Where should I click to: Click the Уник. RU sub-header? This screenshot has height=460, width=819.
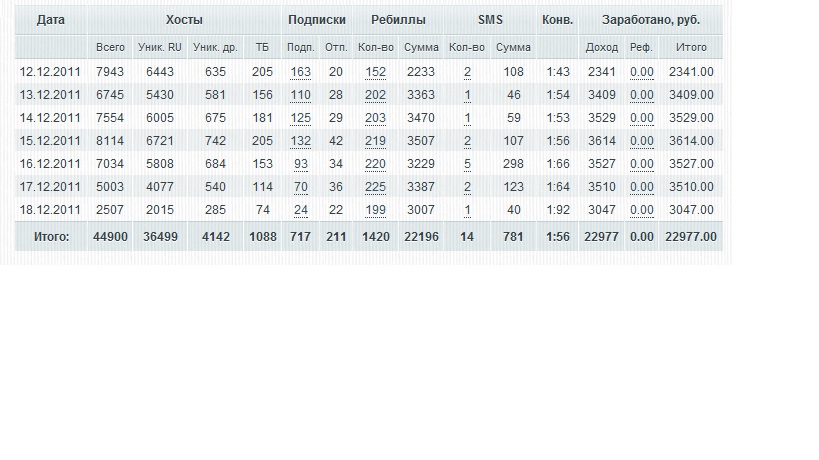160,47
